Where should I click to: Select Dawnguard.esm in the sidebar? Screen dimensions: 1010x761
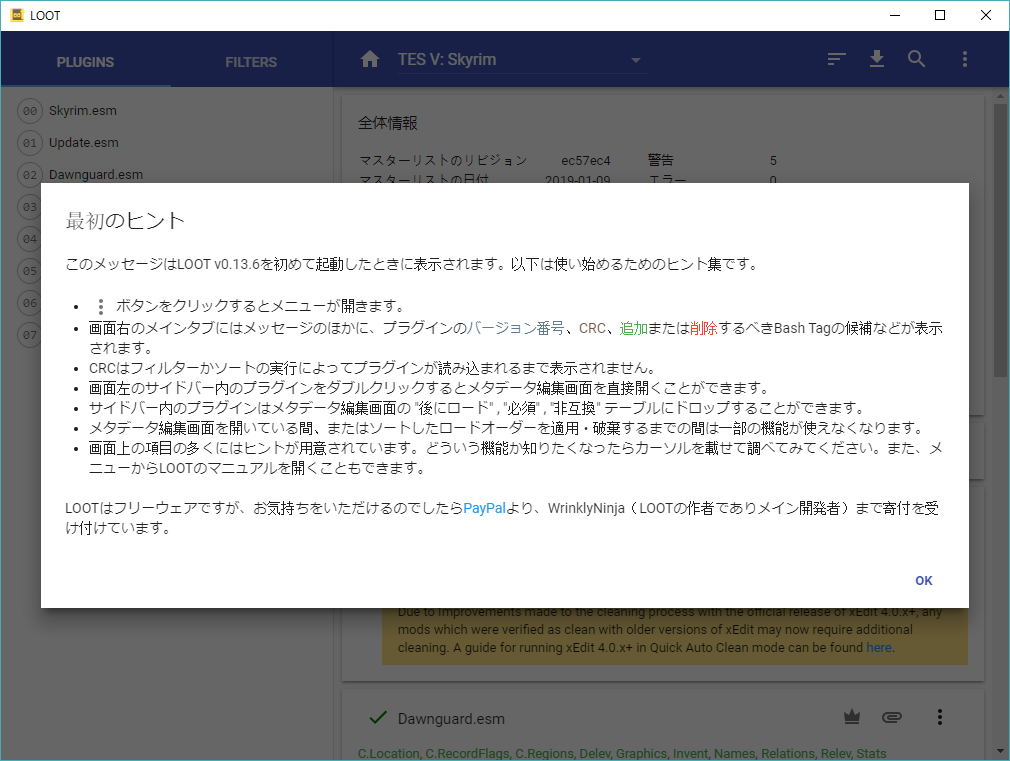(96, 175)
